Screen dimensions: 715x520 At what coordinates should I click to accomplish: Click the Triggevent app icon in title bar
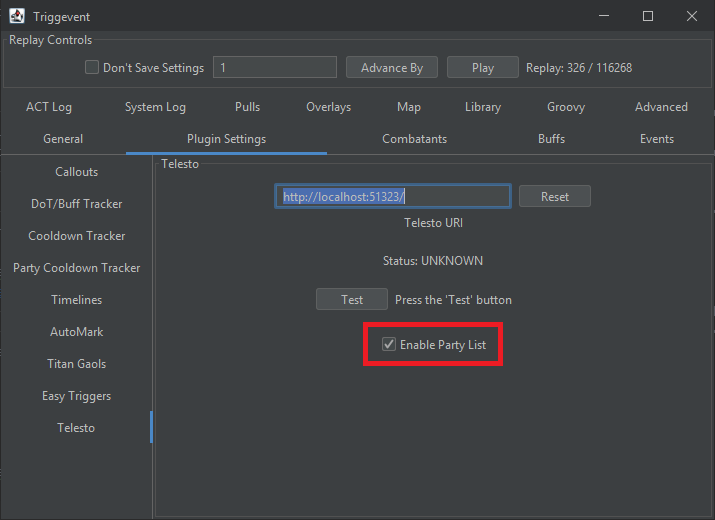point(17,16)
